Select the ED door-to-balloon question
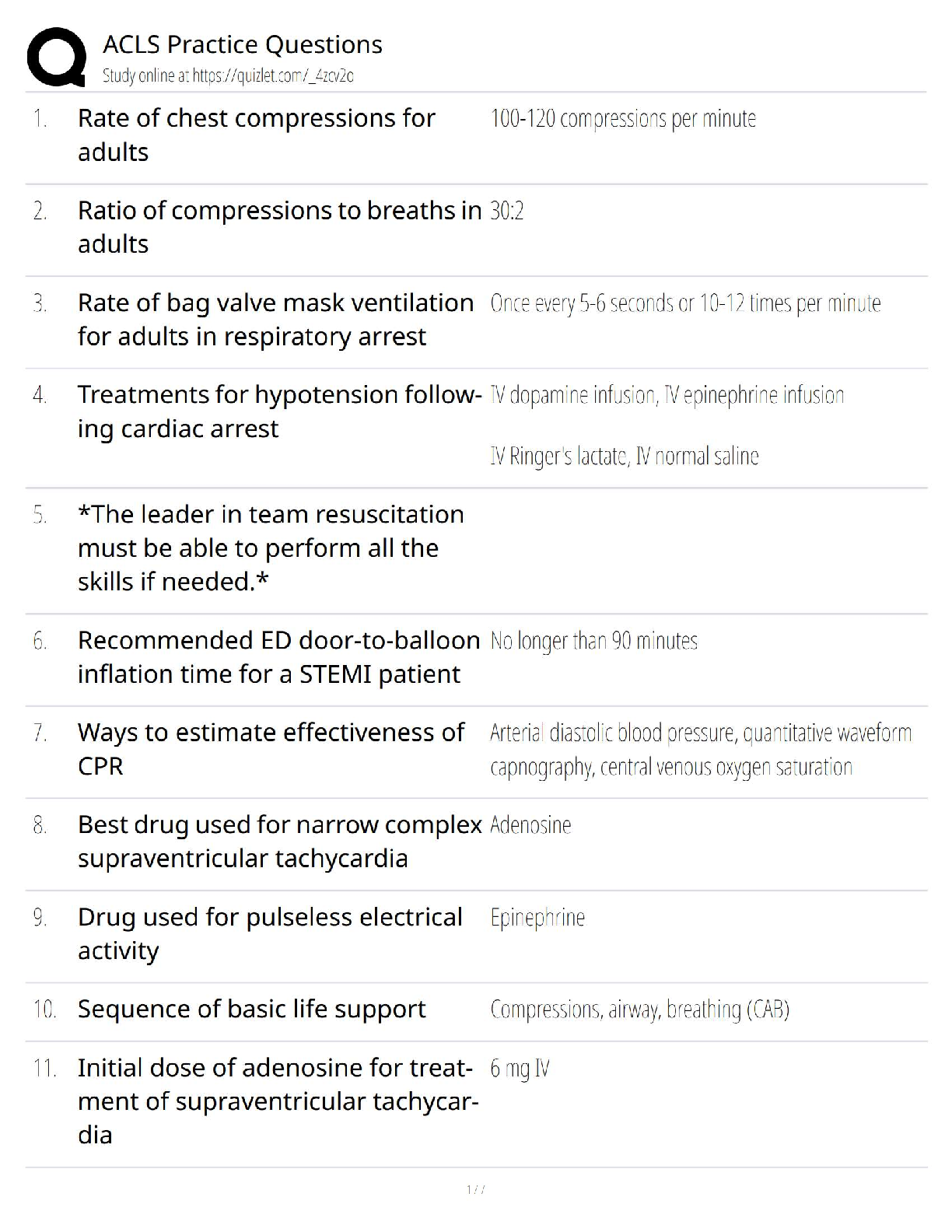 (278, 657)
